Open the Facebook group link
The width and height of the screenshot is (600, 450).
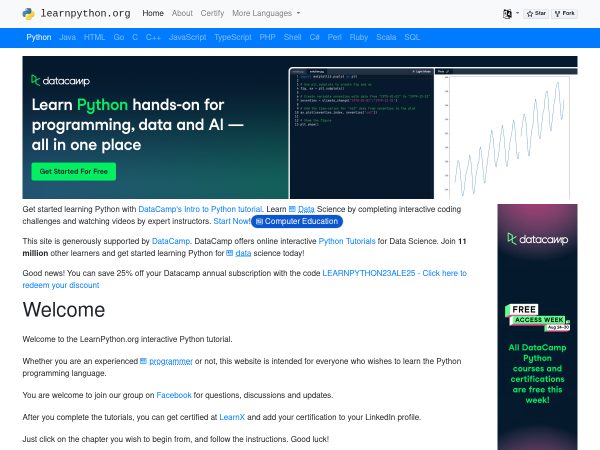[174, 395]
